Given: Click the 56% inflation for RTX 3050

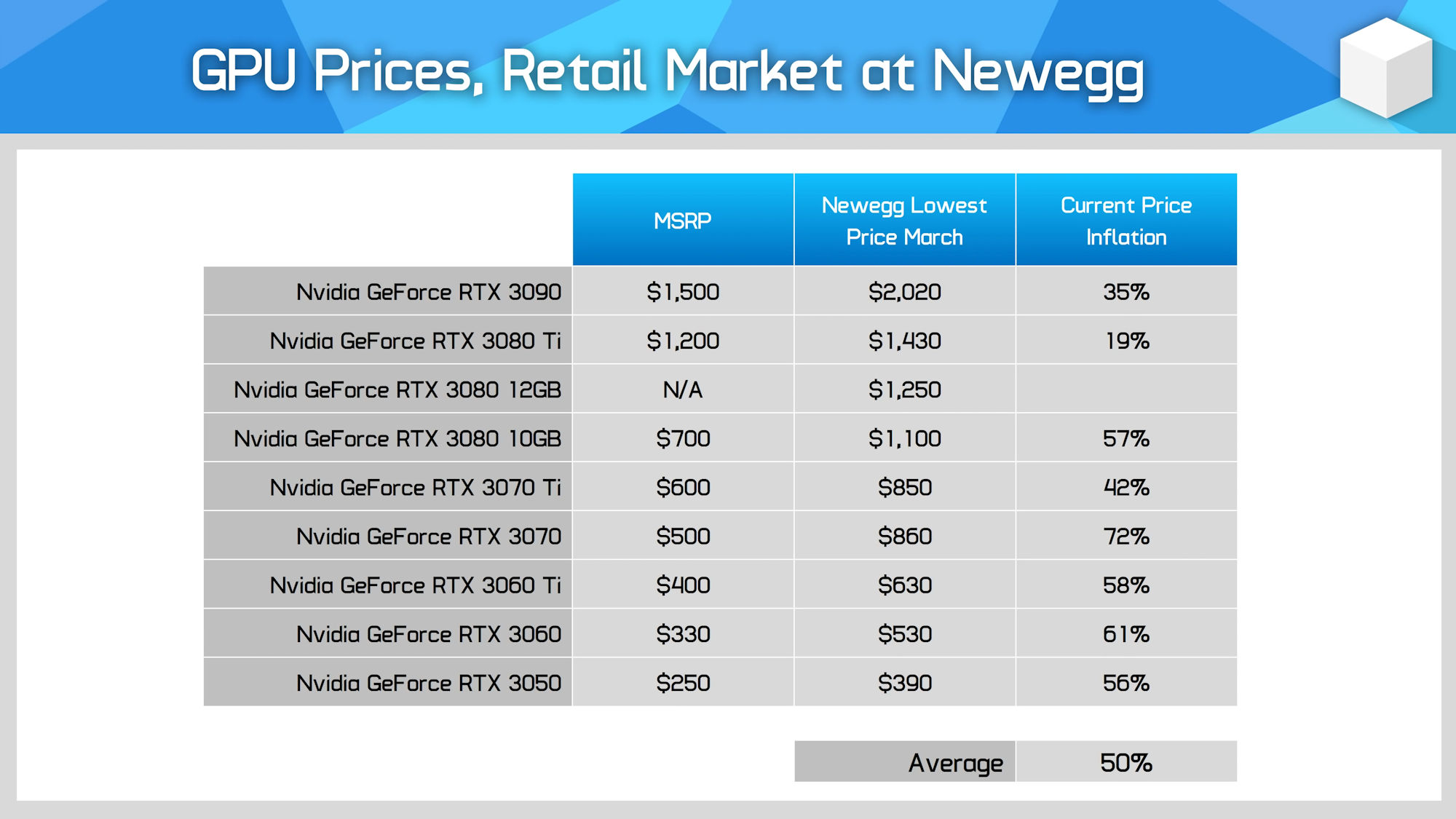Looking at the screenshot, I should coord(1126,682).
